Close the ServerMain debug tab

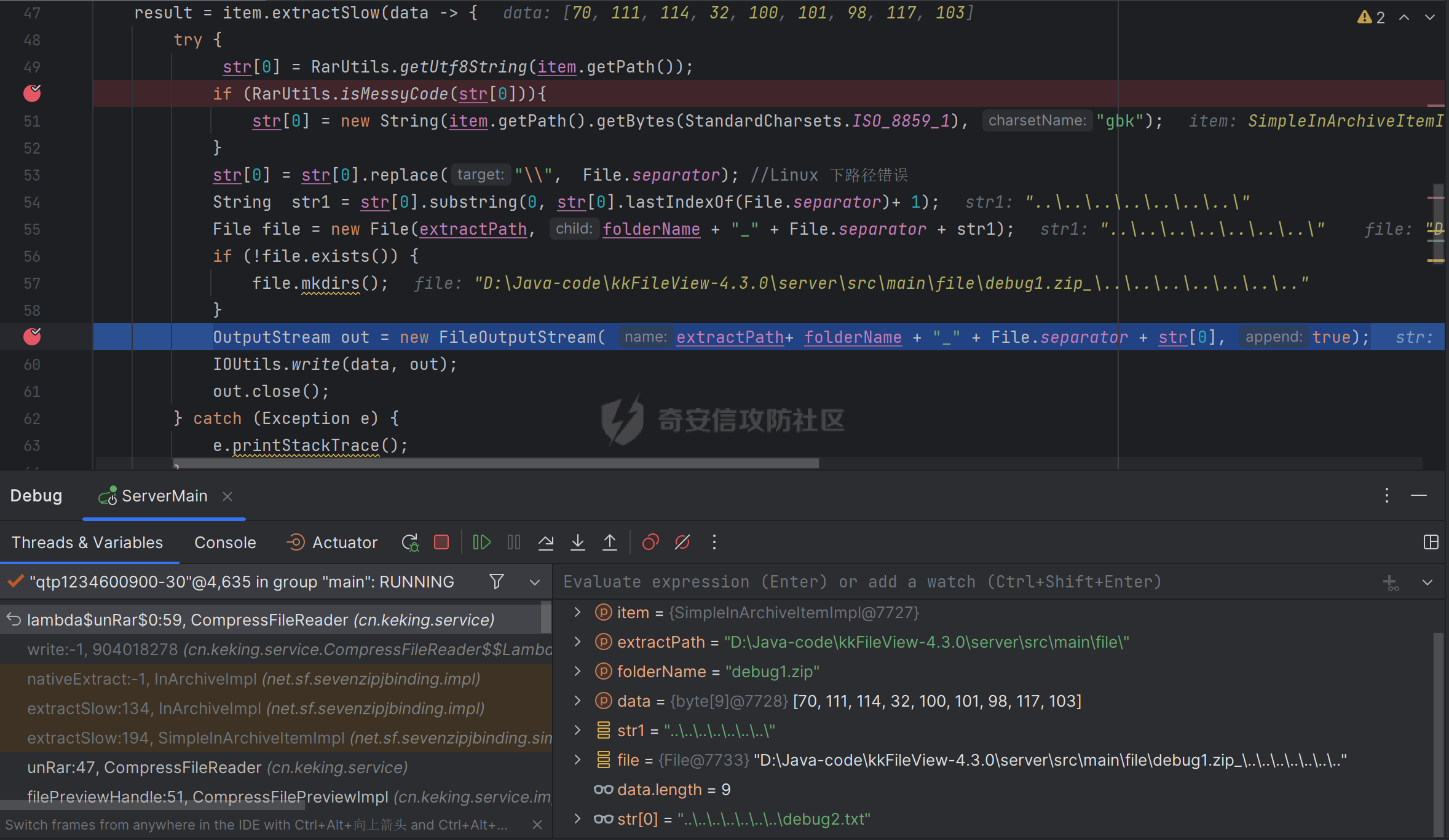tap(227, 497)
